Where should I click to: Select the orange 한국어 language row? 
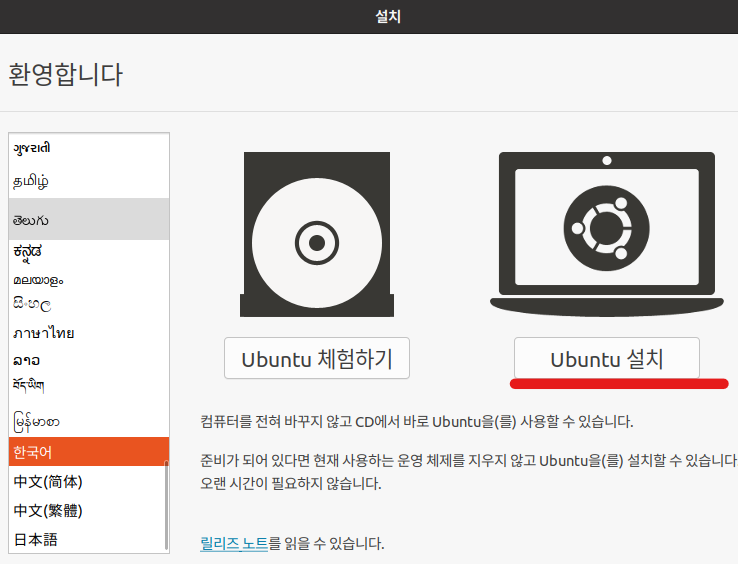(x=88, y=451)
